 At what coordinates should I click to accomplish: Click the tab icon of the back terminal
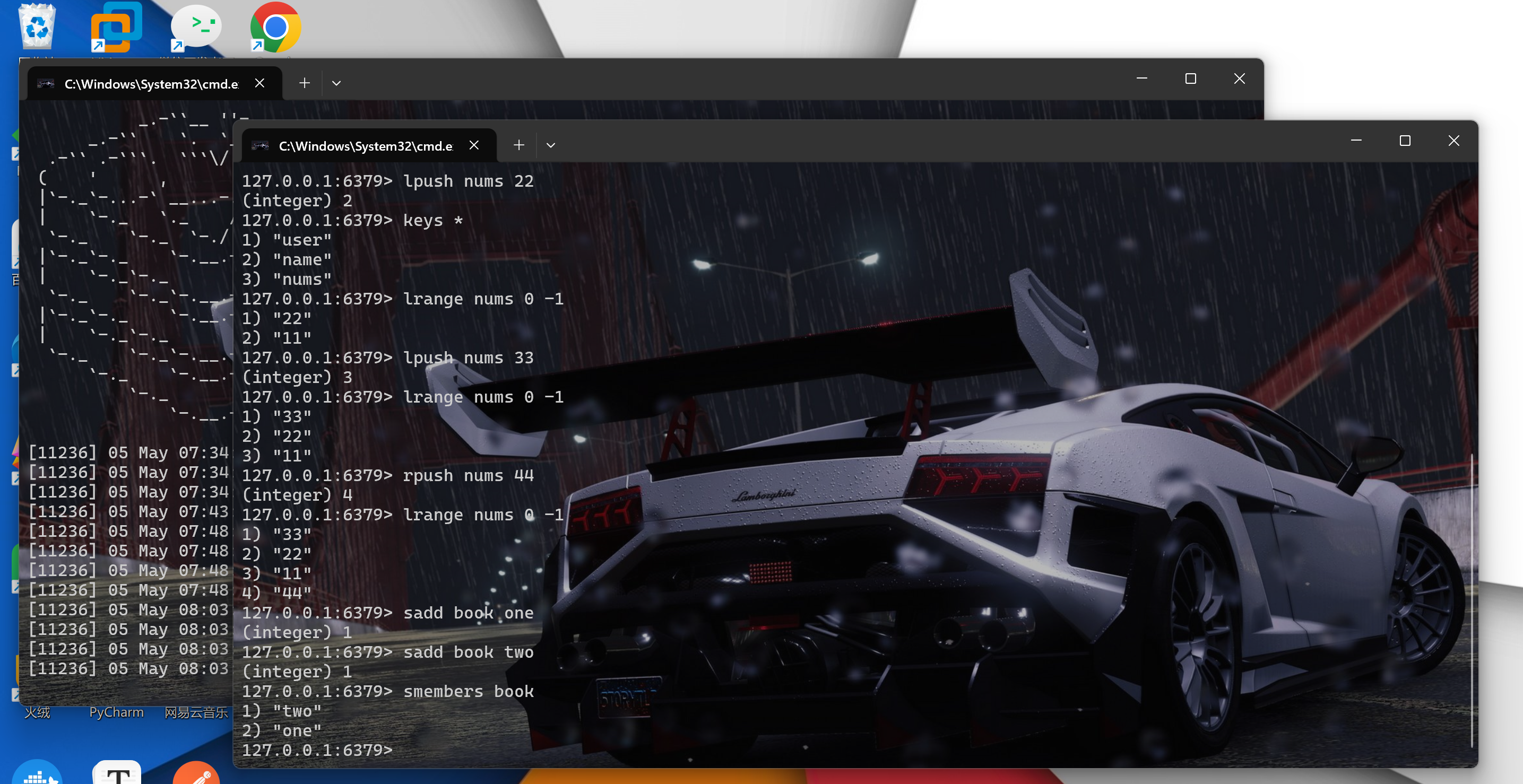(46, 83)
